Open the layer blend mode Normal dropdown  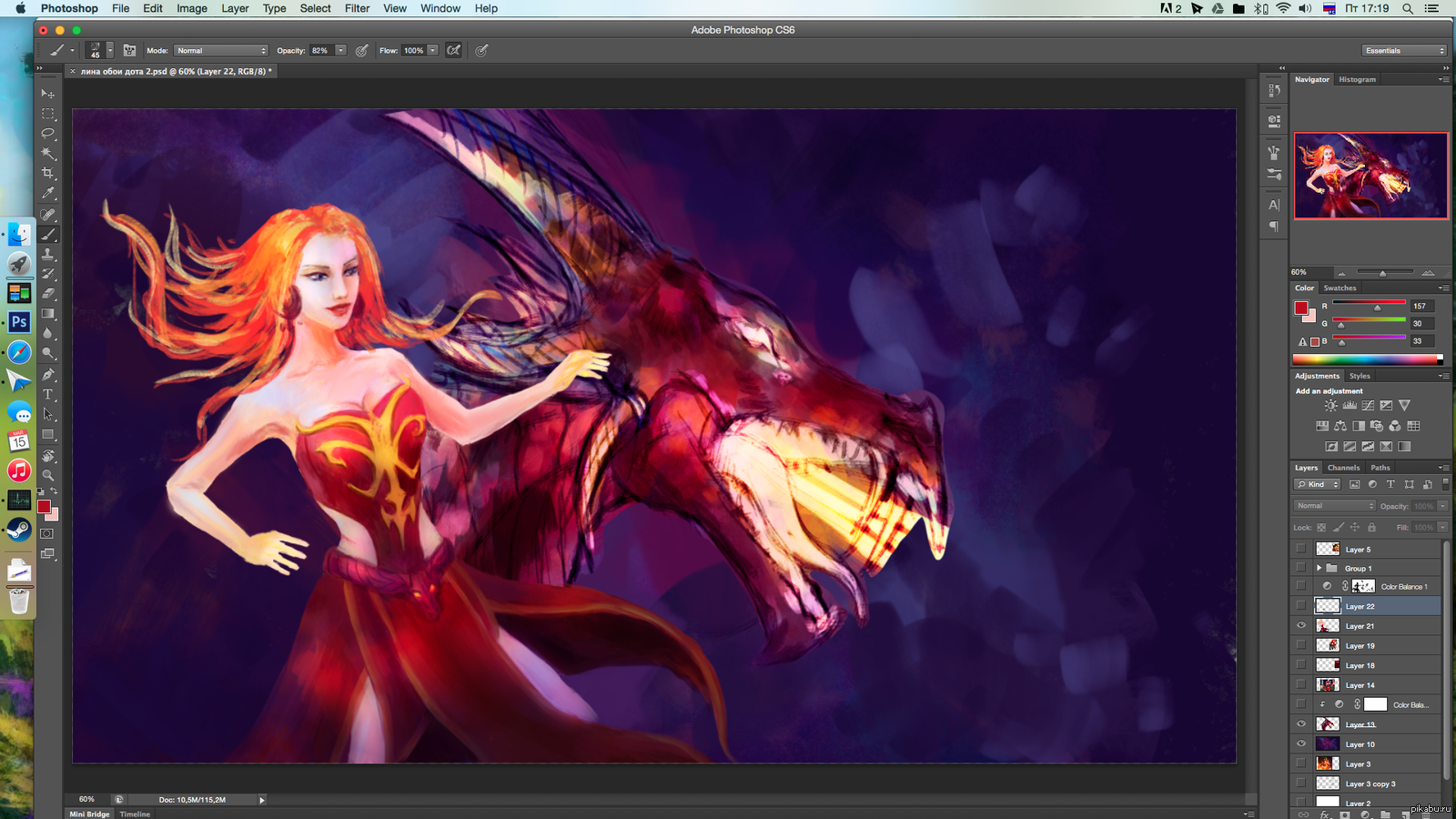[x=1335, y=506]
